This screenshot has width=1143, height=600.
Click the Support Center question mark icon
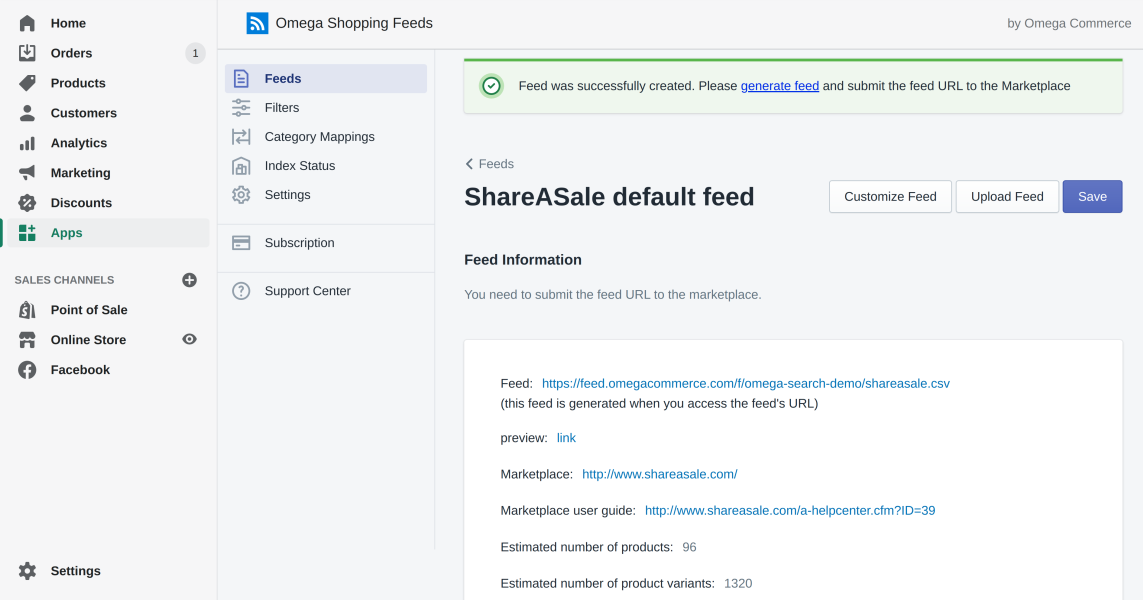(241, 291)
